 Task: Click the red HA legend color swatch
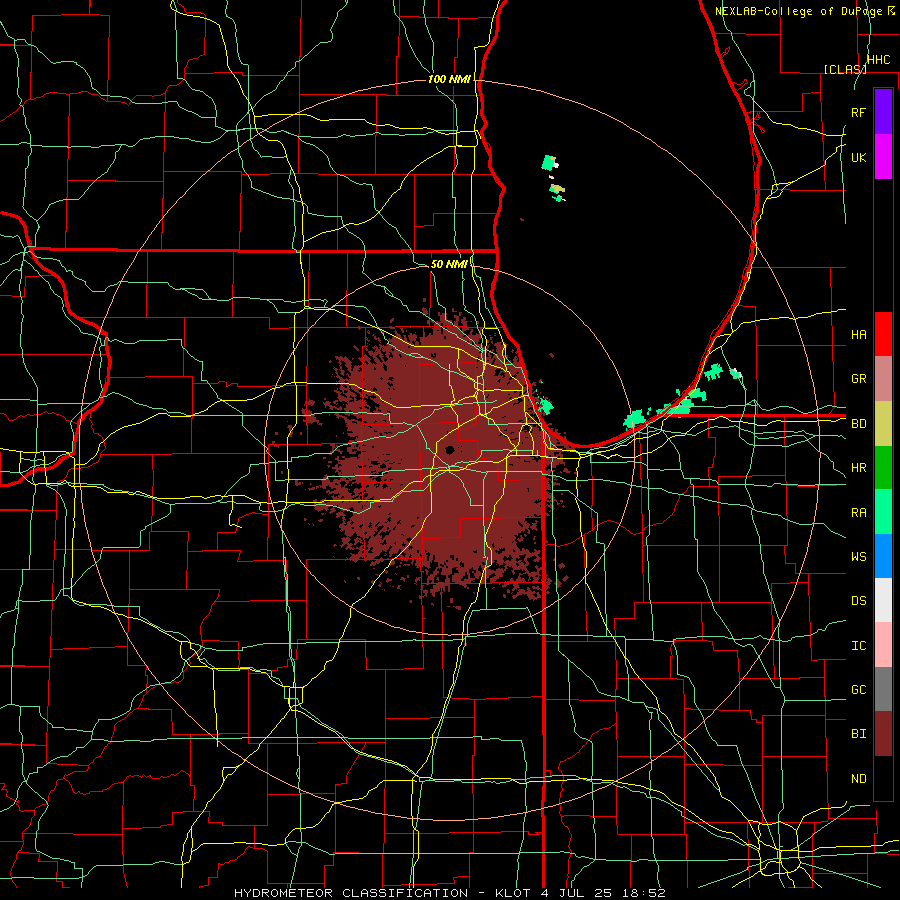[883, 334]
